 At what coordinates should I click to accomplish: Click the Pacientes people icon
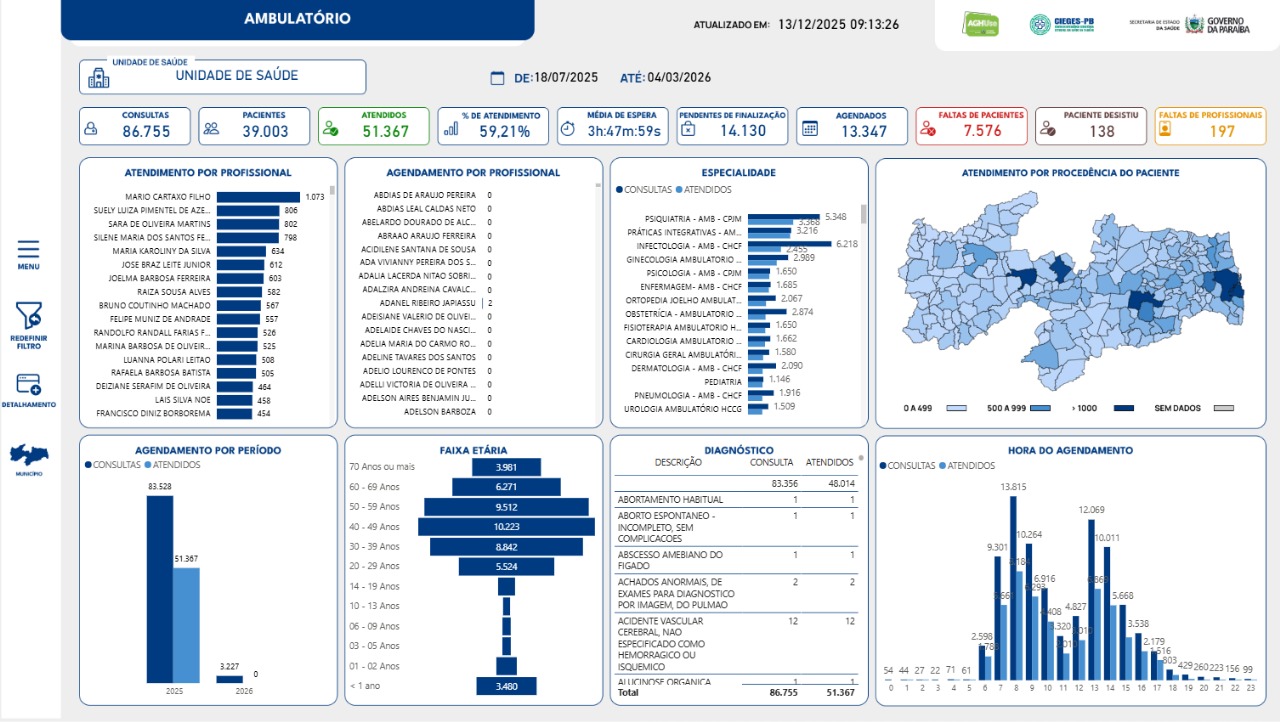tap(211, 128)
